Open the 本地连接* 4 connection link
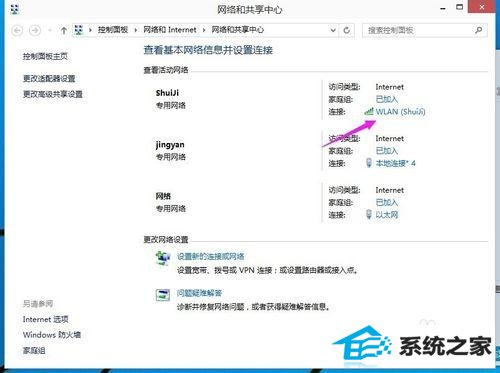Image resolution: width=500 pixels, height=373 pixels. (396, 163)
